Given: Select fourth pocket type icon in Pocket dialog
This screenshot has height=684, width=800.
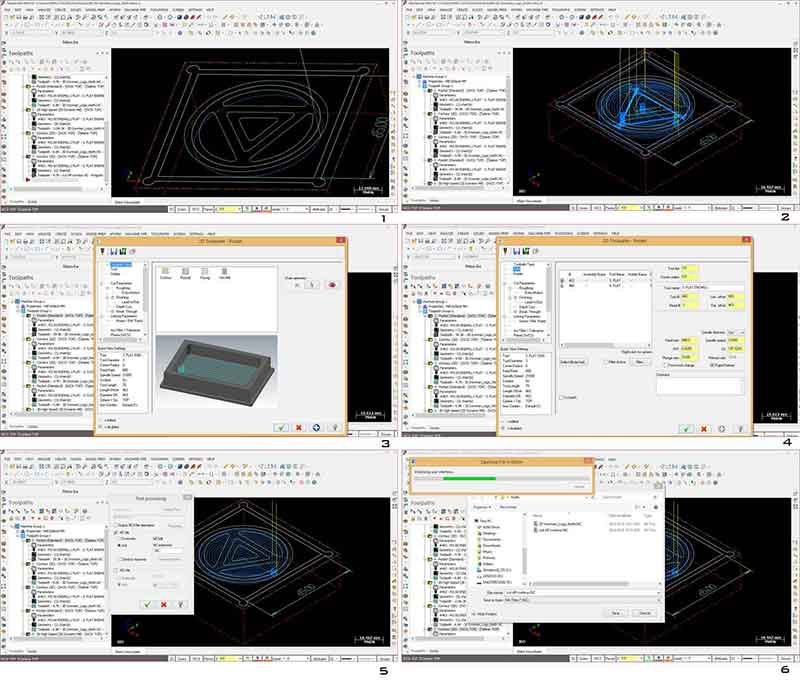Looking at the screenshot, I should click(224, 273).
